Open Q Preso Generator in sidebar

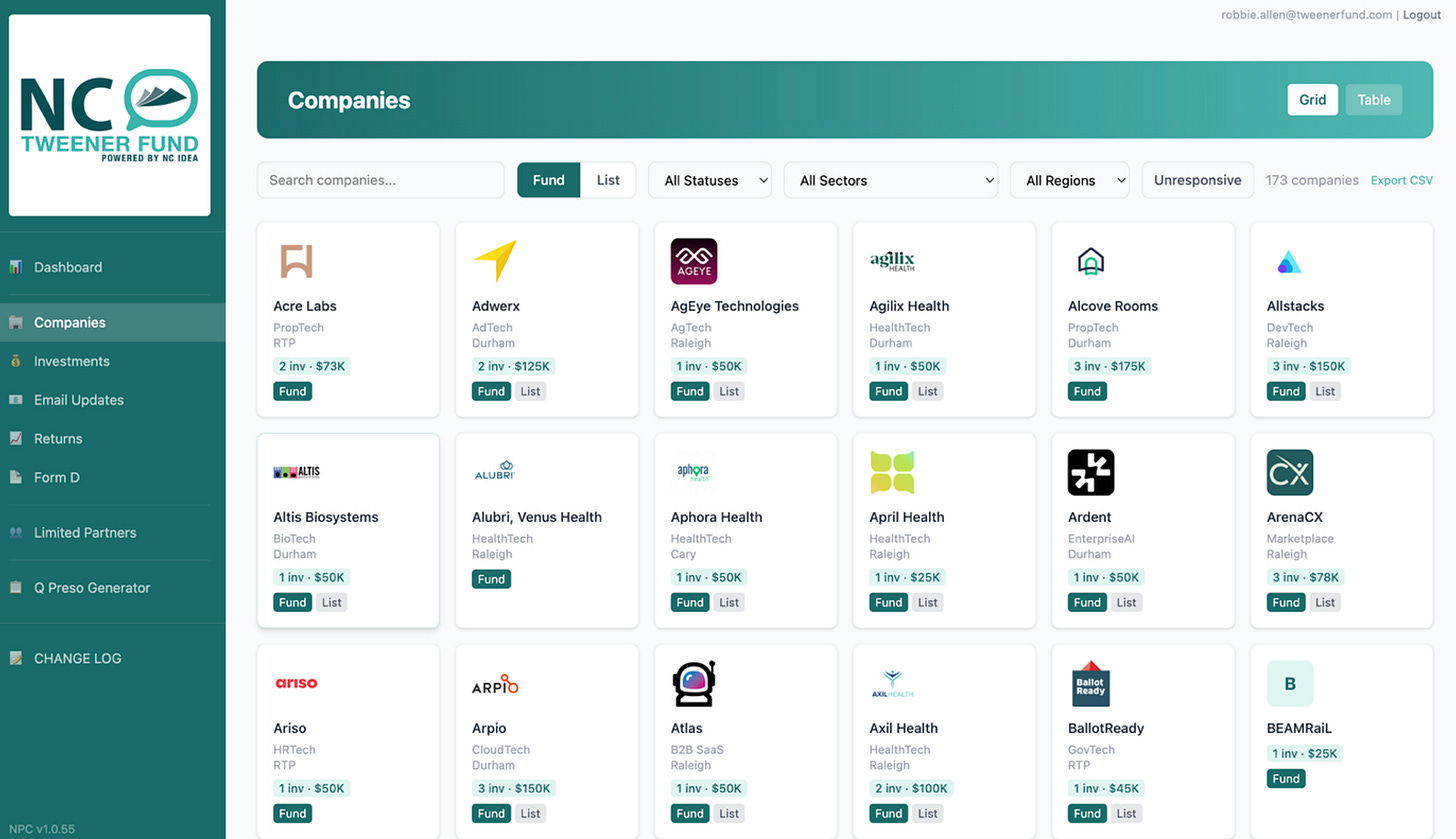pyautogui.click(x=113, y=588)
